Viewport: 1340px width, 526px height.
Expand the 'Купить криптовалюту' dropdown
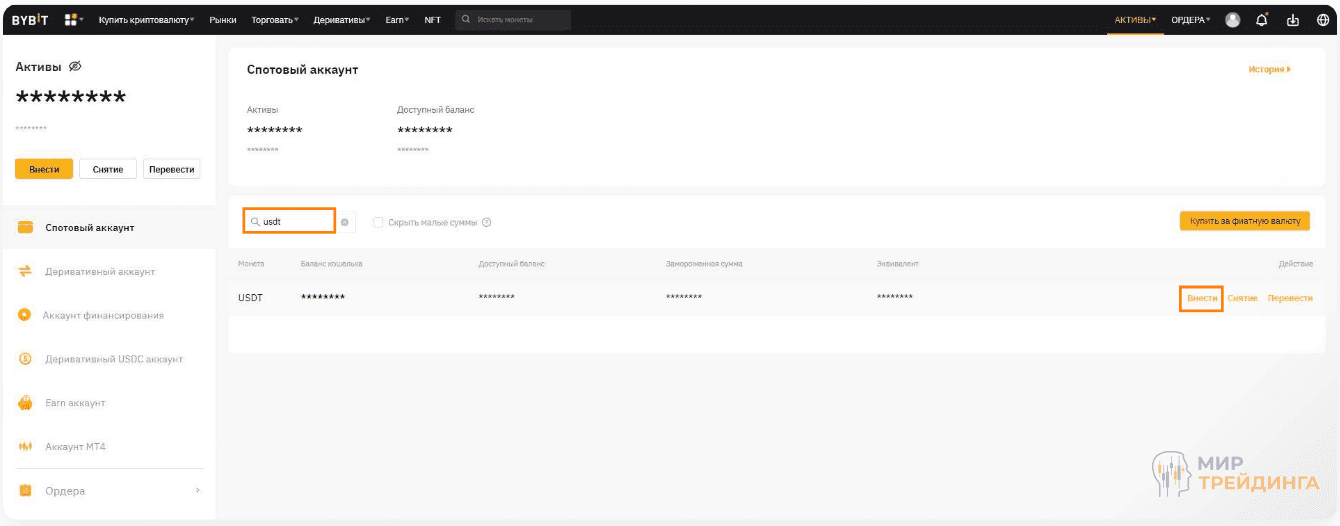[x=146, y=19]
